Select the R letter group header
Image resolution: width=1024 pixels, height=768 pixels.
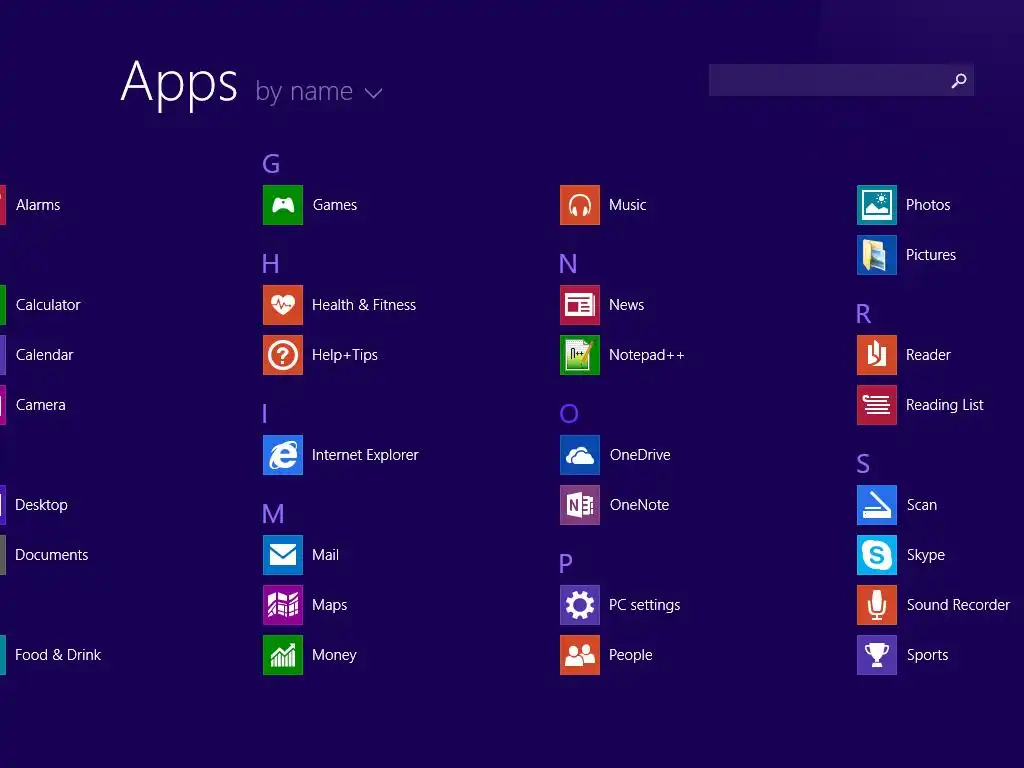coord(863,314)
